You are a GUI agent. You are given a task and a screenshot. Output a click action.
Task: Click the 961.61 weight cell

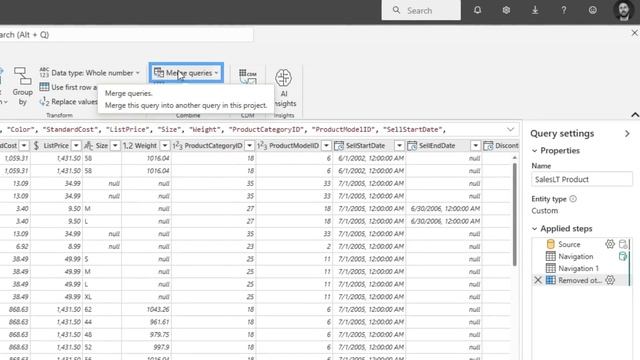[146, 322]
